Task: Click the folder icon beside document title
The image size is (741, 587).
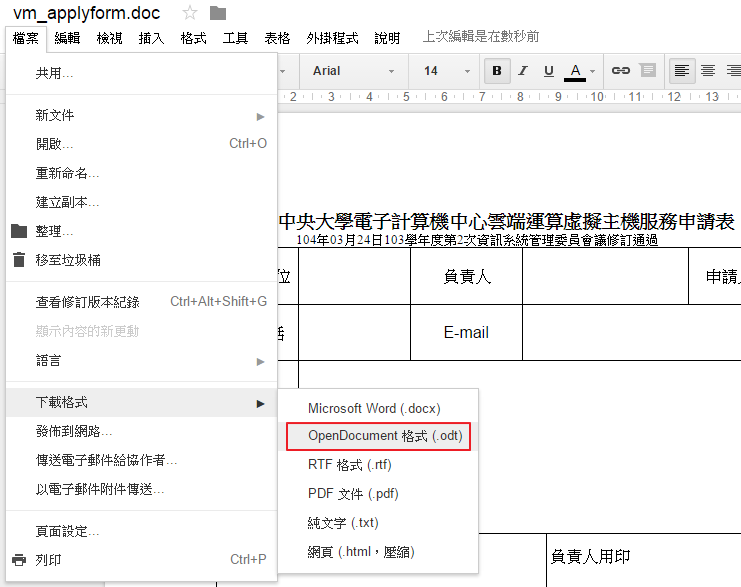Action: click(217, 13)
